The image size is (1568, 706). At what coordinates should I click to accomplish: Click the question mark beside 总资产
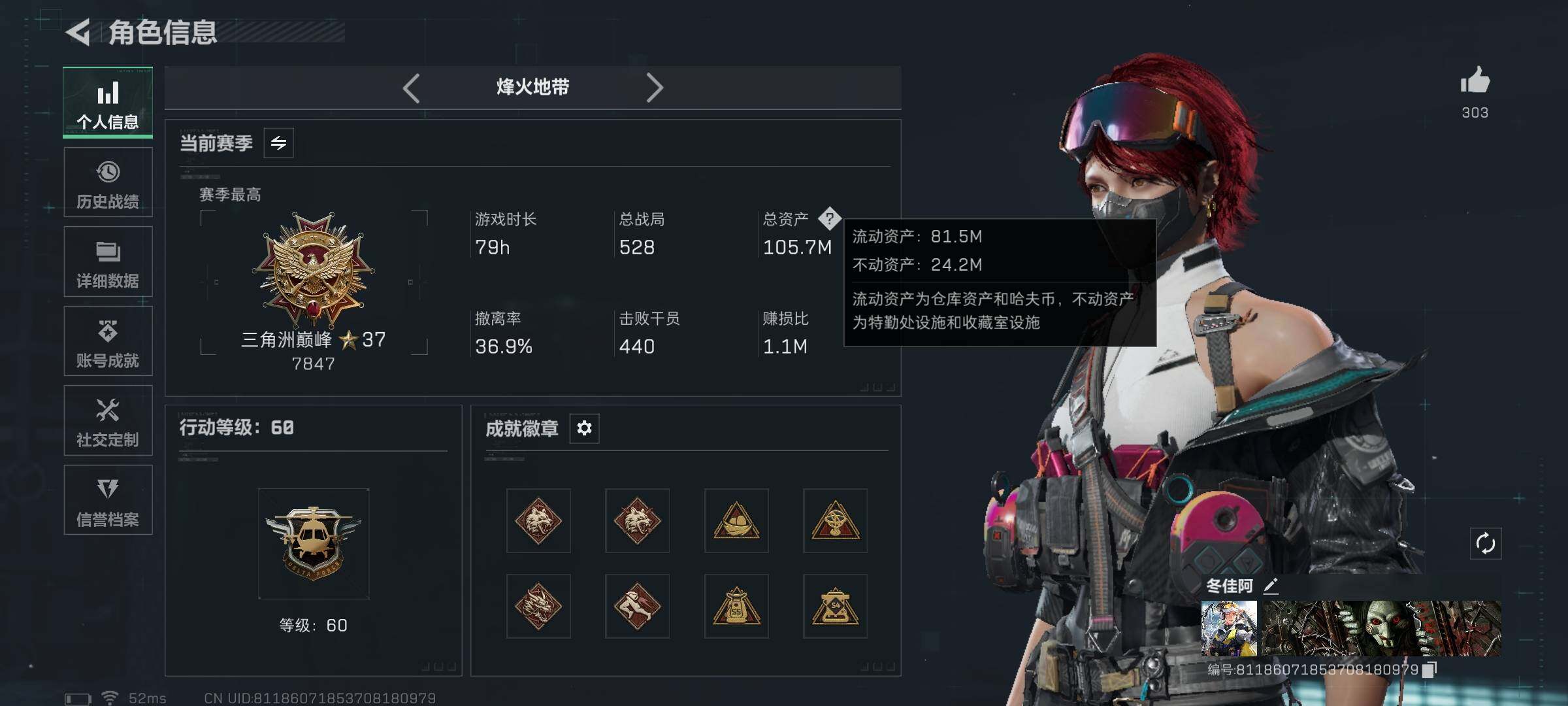[x=829, y=218]
